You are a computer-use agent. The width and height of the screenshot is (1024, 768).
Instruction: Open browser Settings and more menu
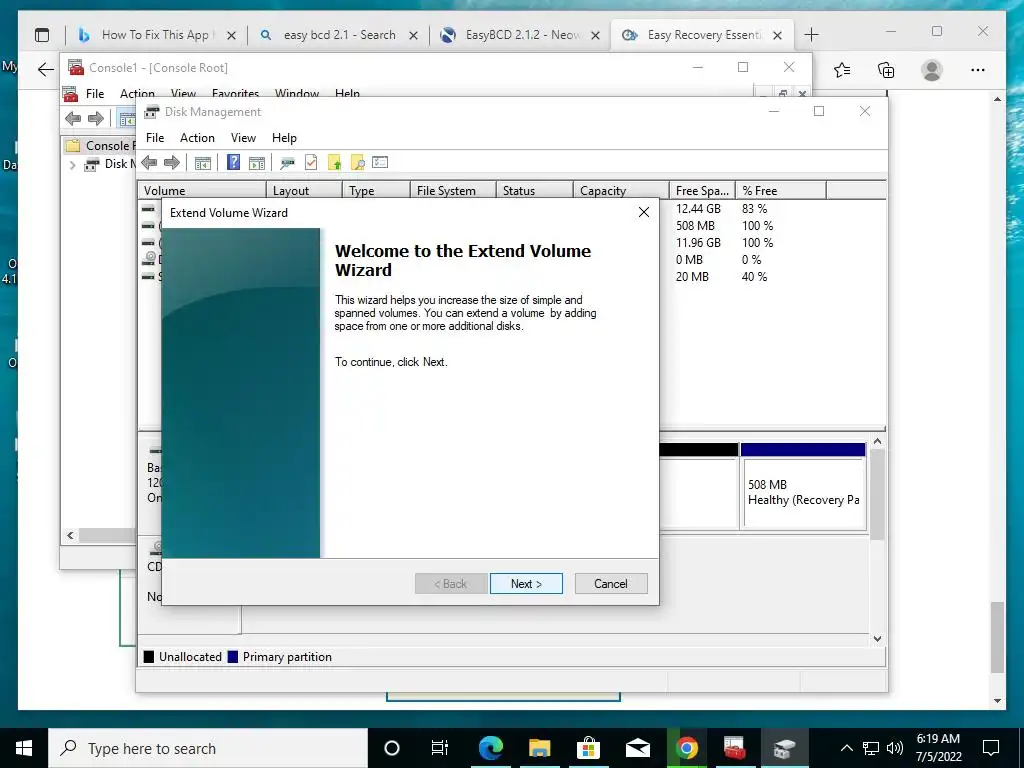point(978,70)
